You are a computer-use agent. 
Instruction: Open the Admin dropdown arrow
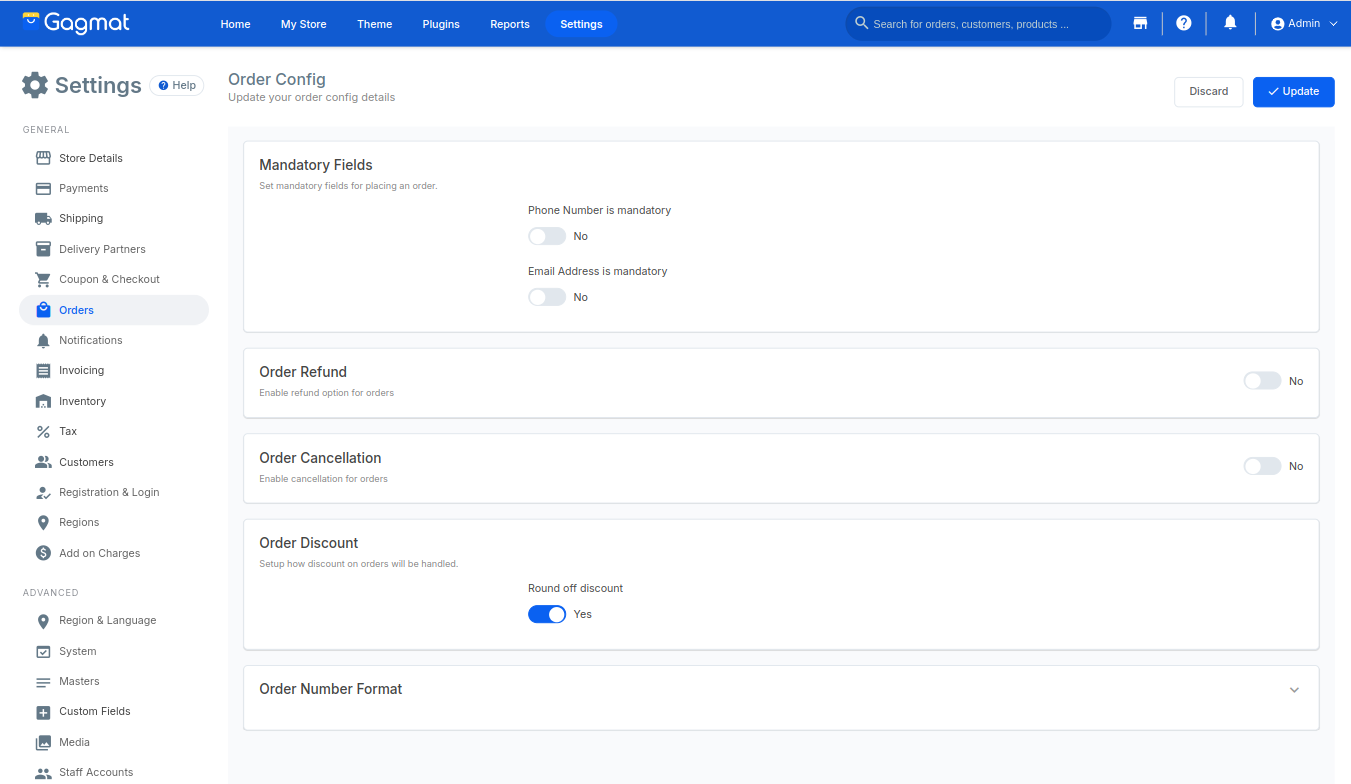[1333, 24]
